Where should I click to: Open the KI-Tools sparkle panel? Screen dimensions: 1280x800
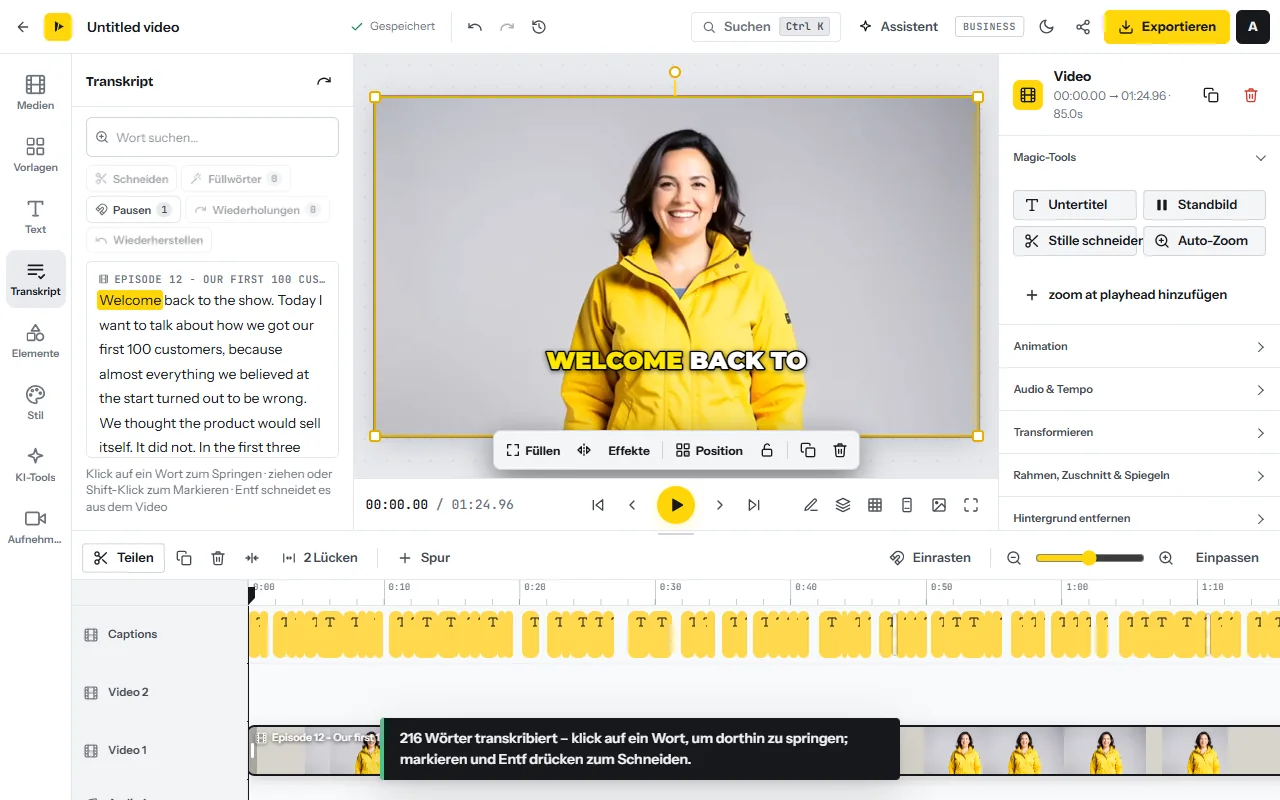[35, 464]
